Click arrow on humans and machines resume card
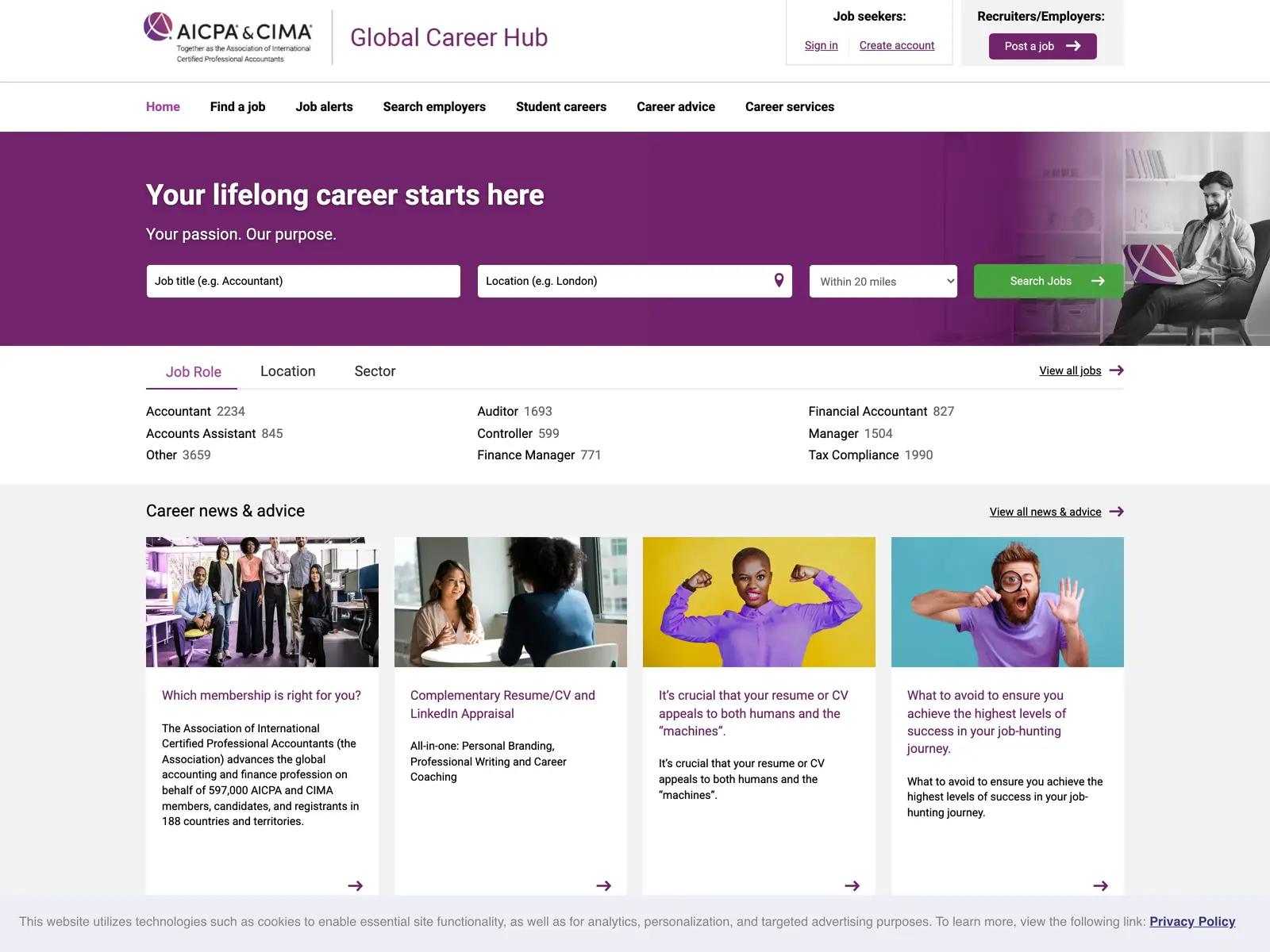The image size is (1270, 952). [852, 885]
